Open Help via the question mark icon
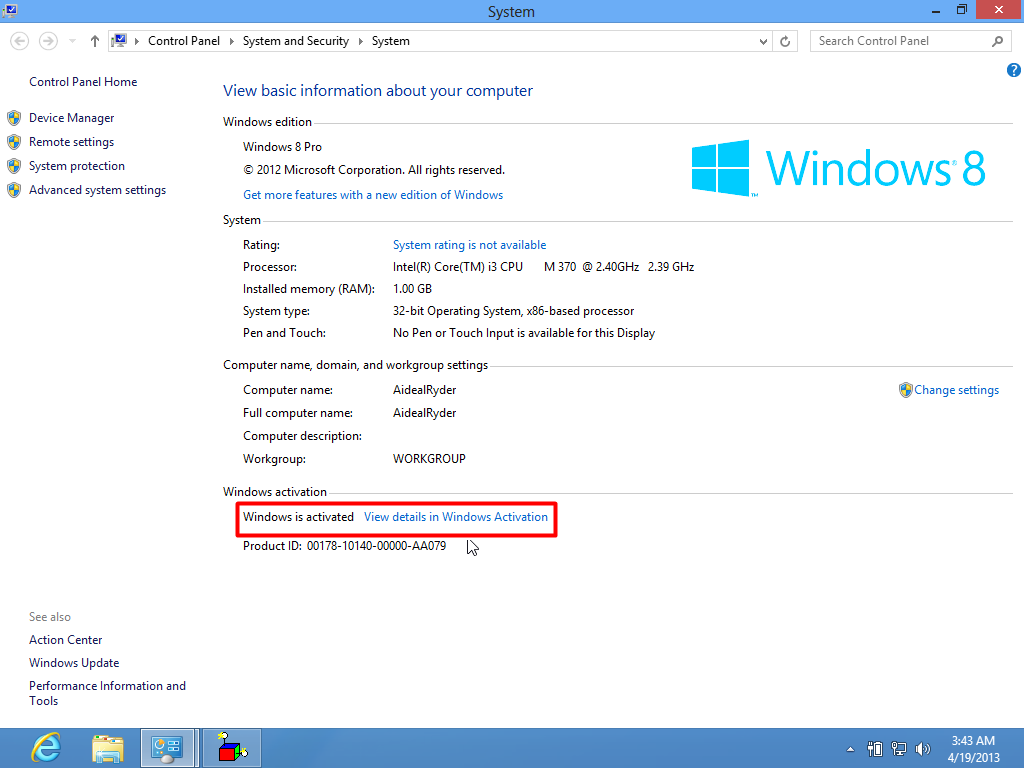 tap(1014, 70)
